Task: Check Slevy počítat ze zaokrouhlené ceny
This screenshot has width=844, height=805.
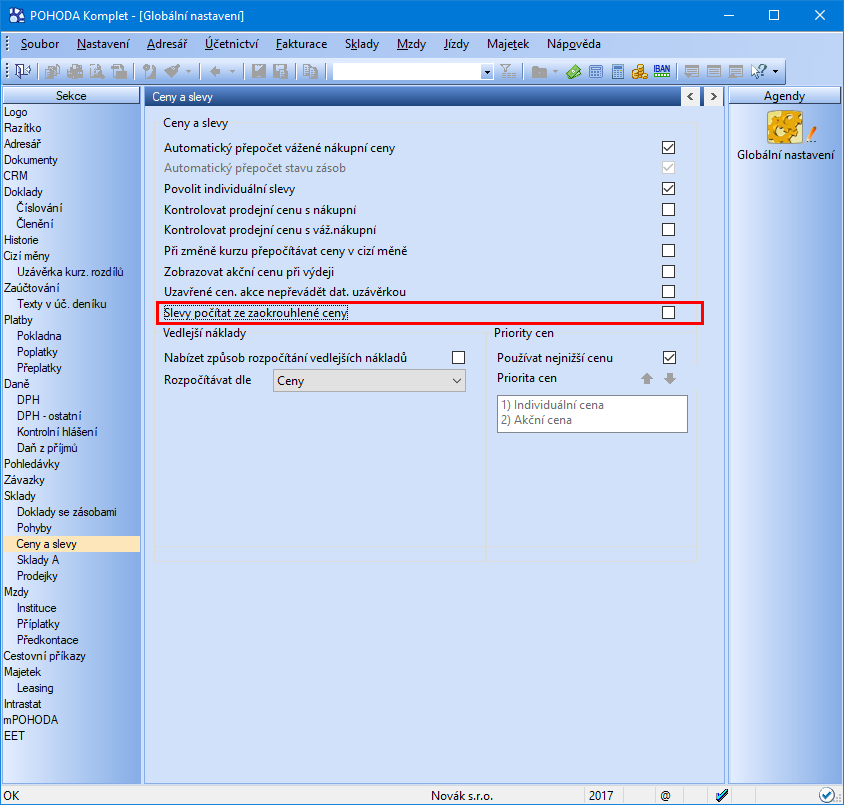Action: coord(669,313)
